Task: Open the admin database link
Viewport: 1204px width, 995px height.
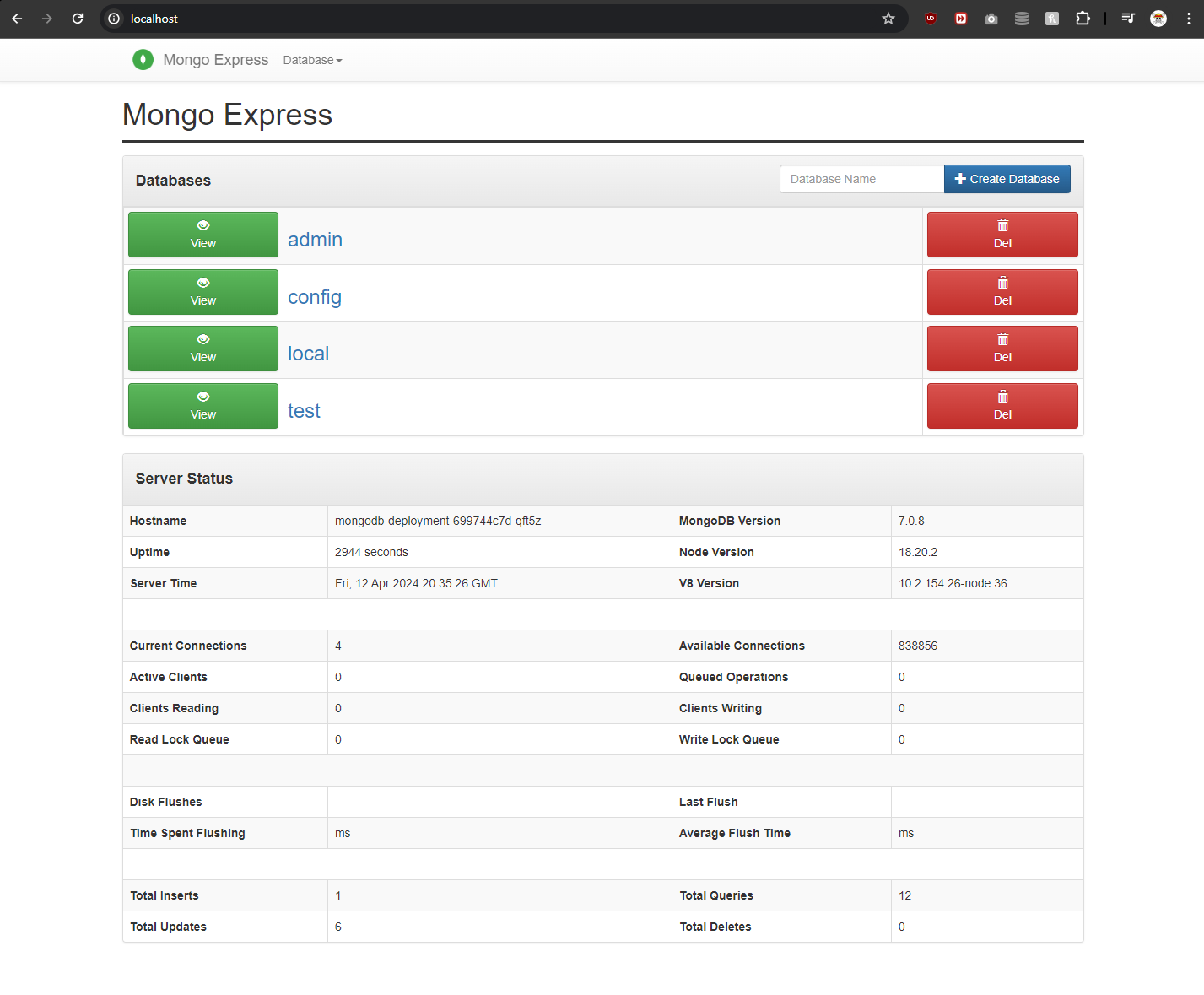Action: pyautogui.click(x=315, y=240)
